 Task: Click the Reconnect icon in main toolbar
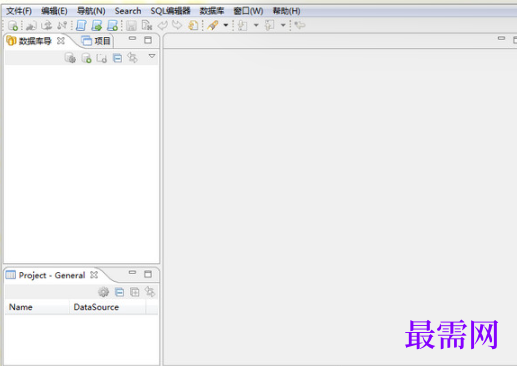click(47, 25)
